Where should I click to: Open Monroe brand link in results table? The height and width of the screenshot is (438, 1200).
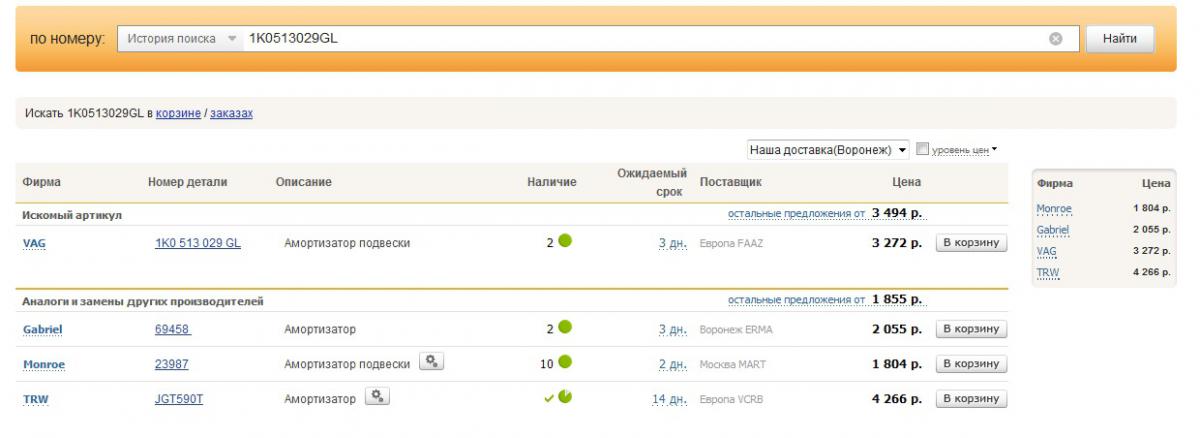tap(43, 365)
